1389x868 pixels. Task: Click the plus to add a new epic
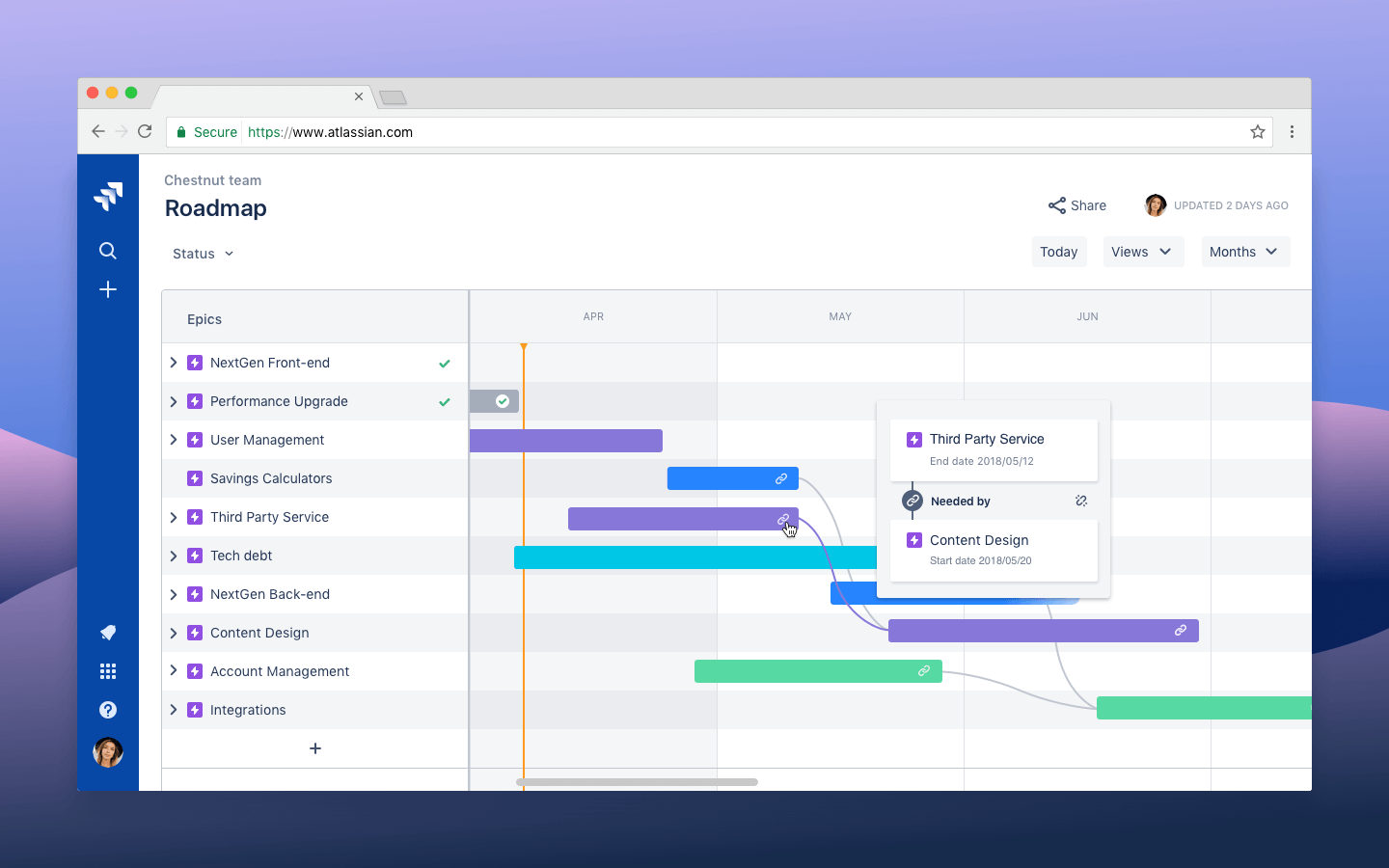(315, 748)
